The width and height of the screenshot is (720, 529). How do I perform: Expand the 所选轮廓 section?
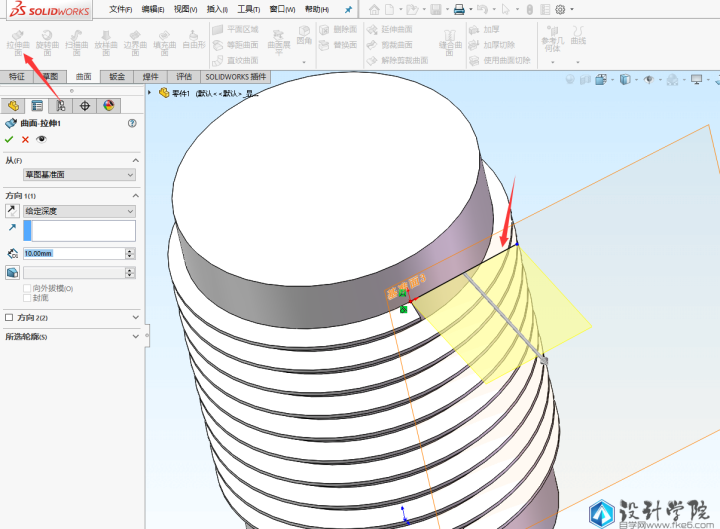tap(135, 336)
